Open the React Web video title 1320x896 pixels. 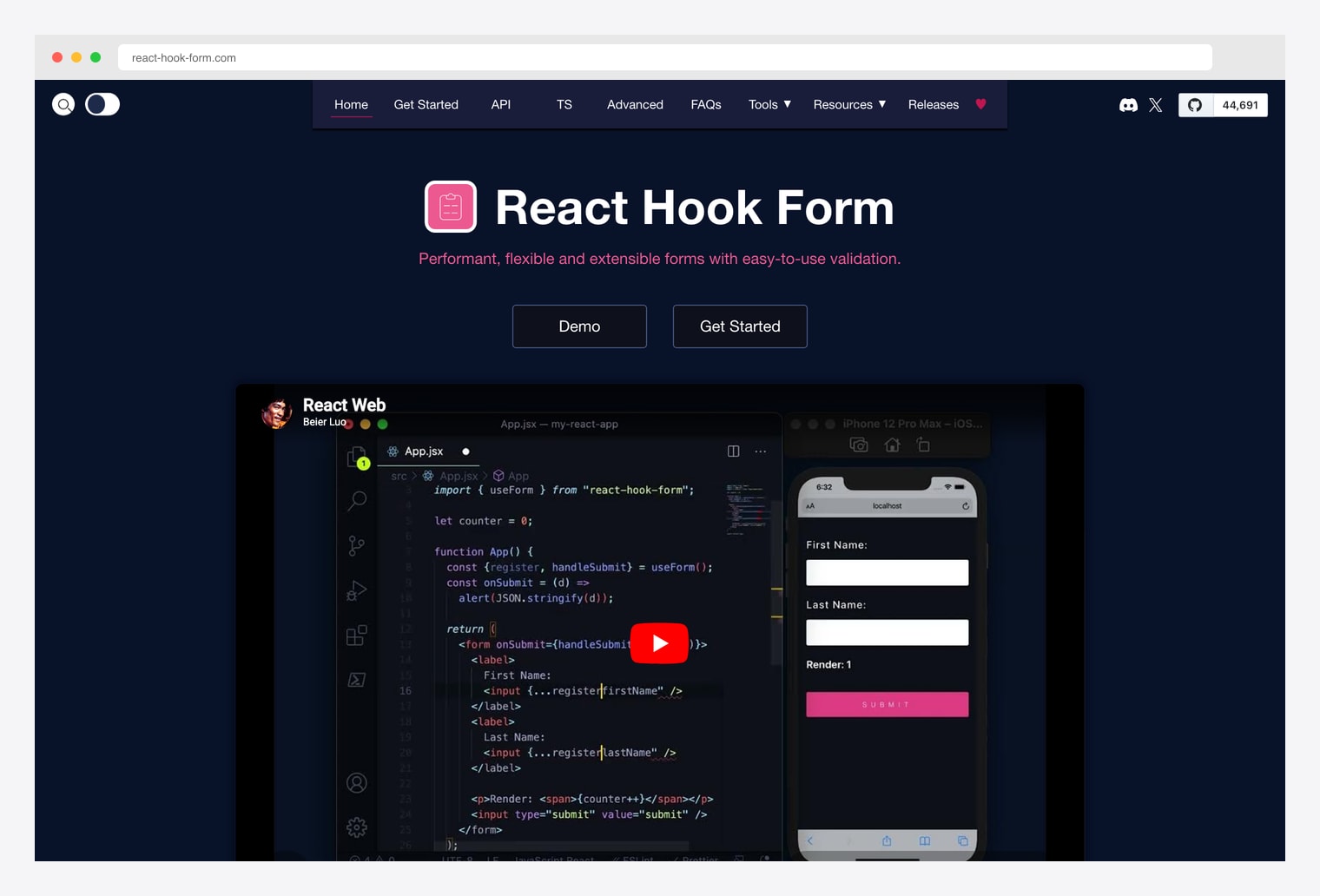(x=344, y=405)
